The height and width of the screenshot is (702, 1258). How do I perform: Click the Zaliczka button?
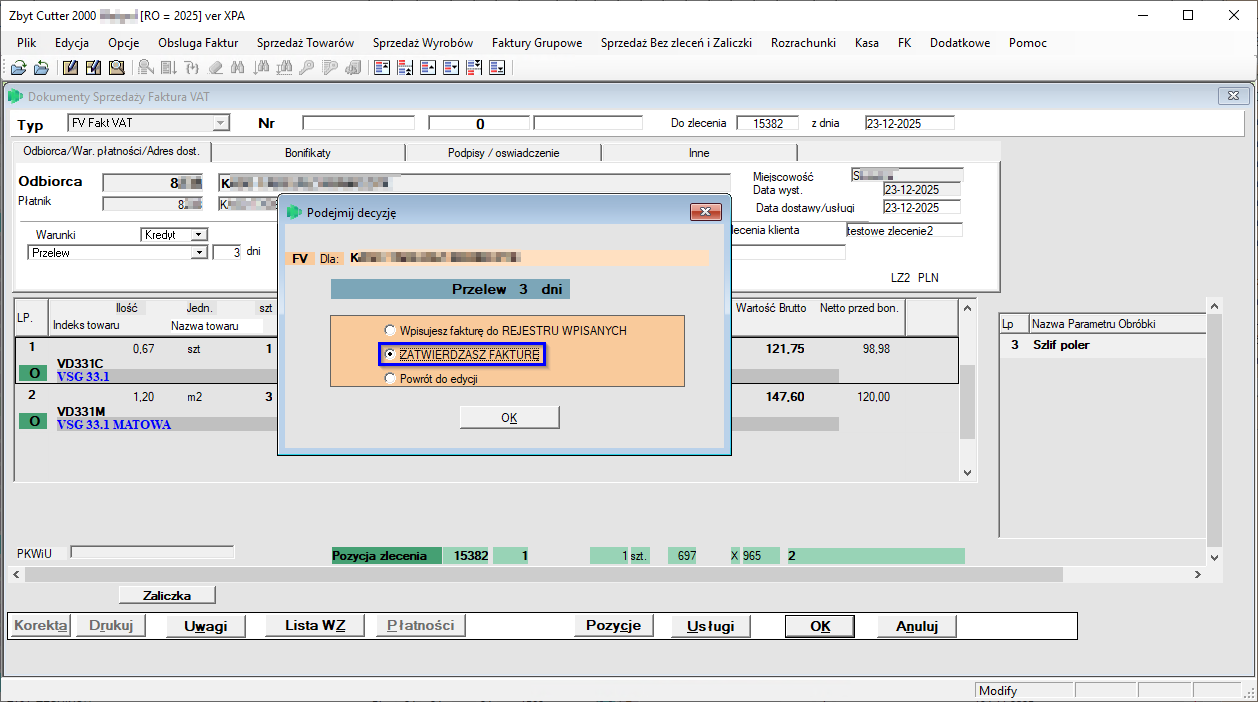(x=167, y=595)
